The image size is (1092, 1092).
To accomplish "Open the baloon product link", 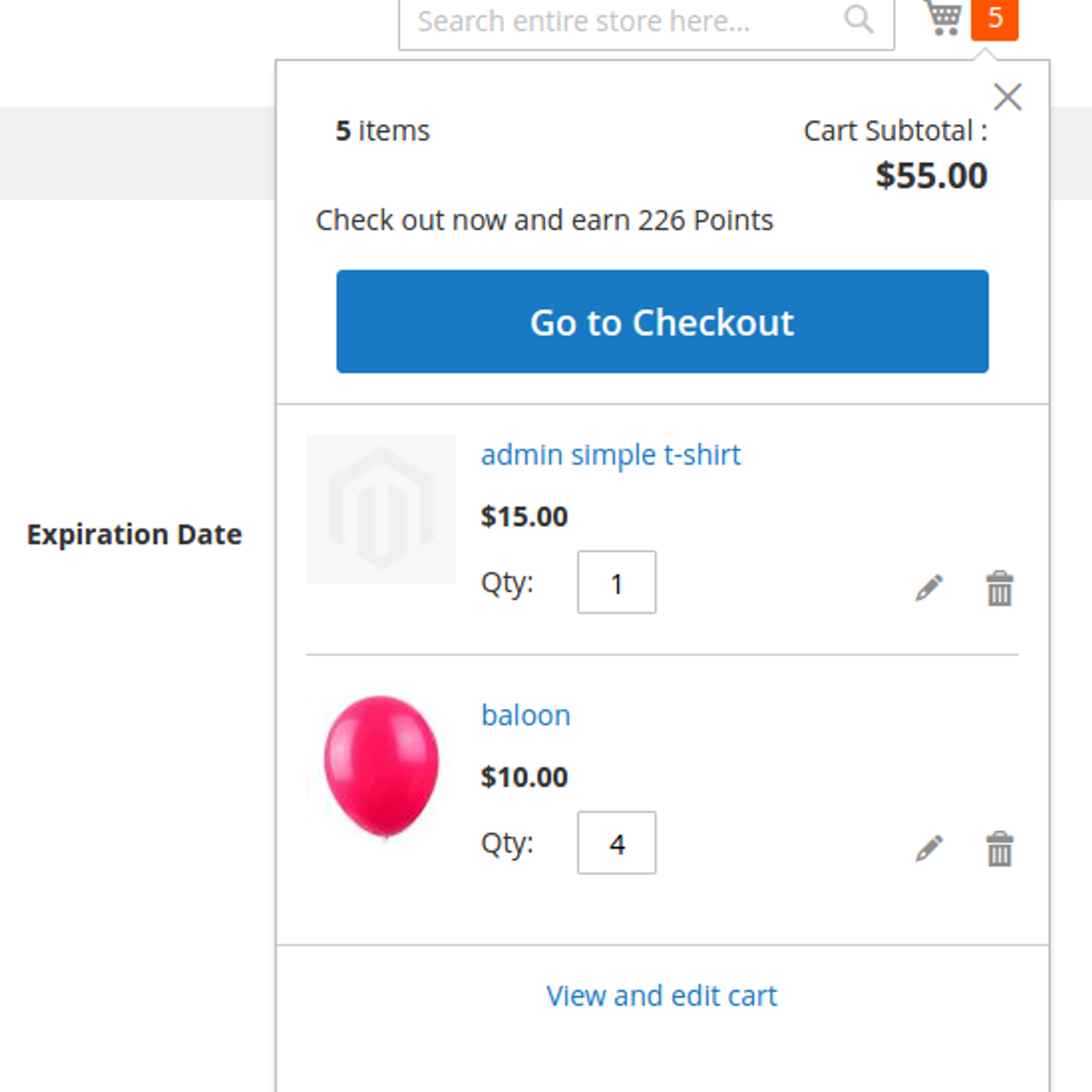I will click(526, 715).
